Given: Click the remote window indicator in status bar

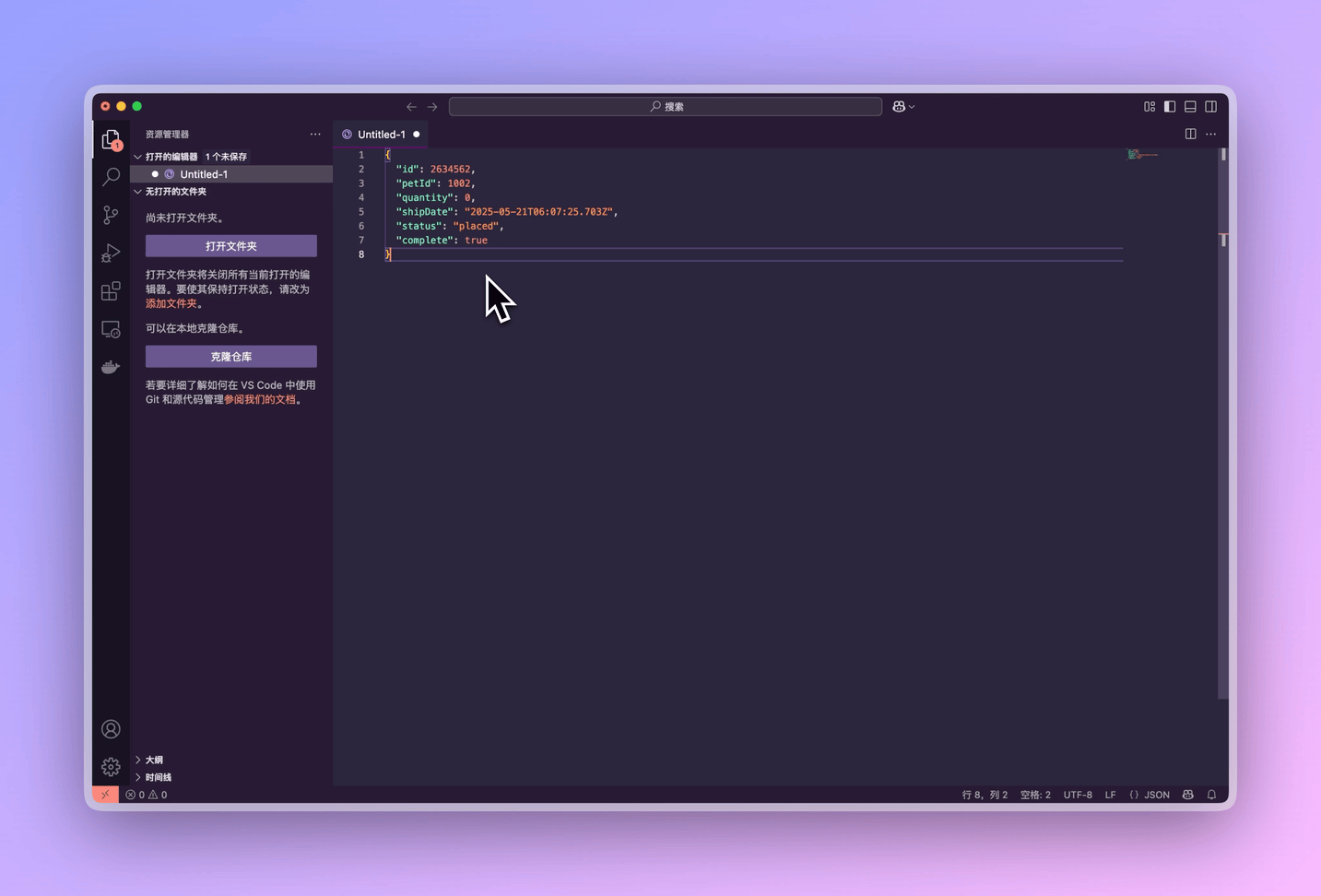Looking at the screenshot, I should point(105,795).
